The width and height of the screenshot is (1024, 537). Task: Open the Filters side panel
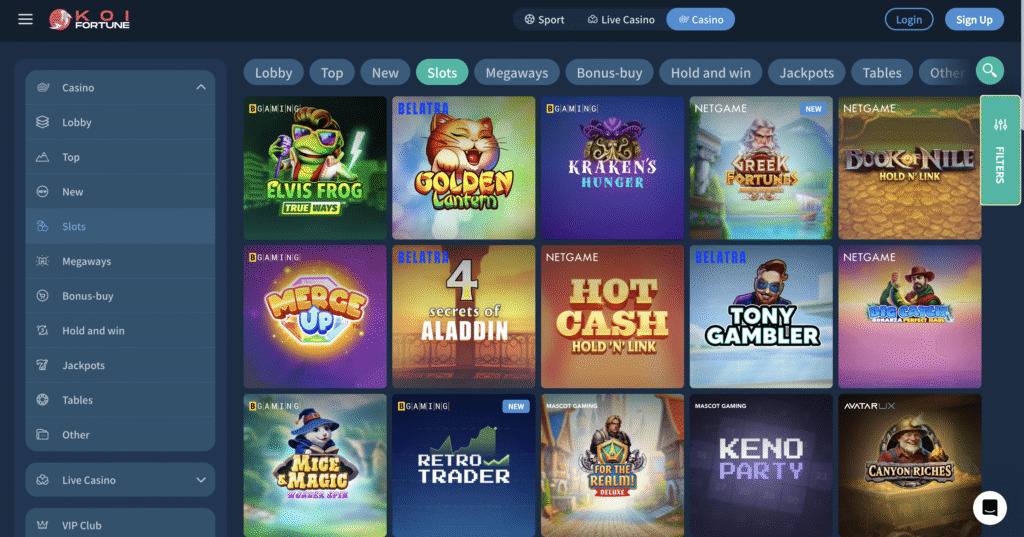[1000, 150]
